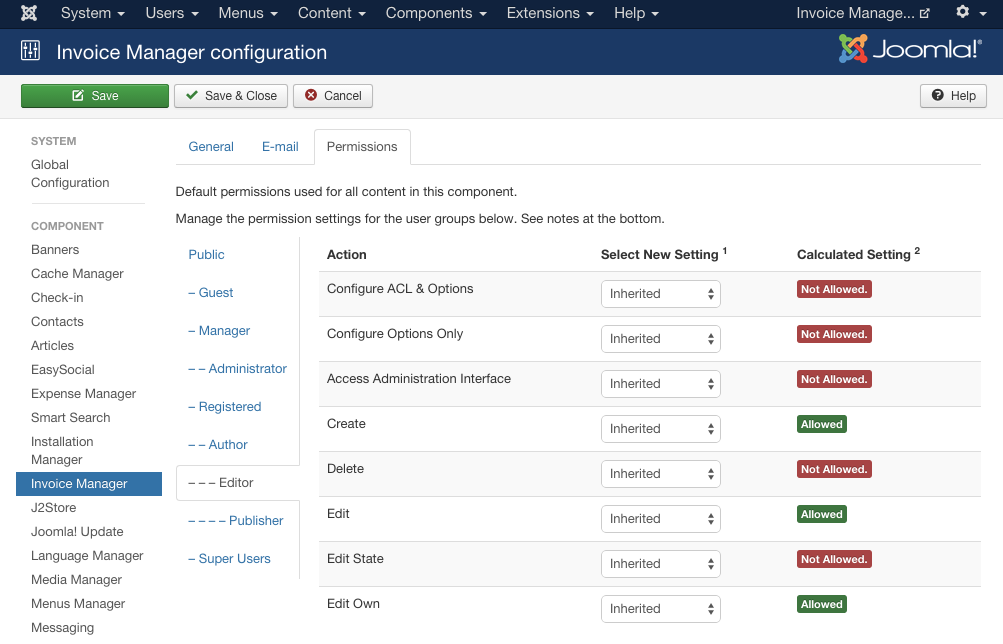Open Expense Manager configuration
1003x644 pixels.
click(83, 393)
